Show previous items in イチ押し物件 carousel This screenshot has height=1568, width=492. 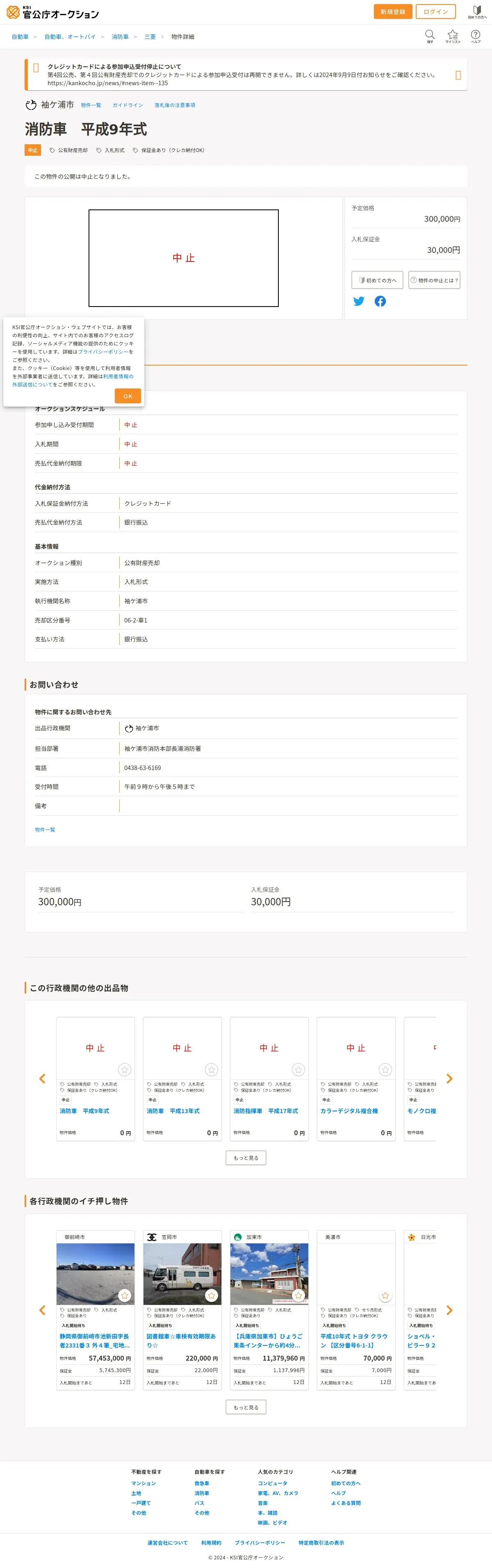[42, 1310]
